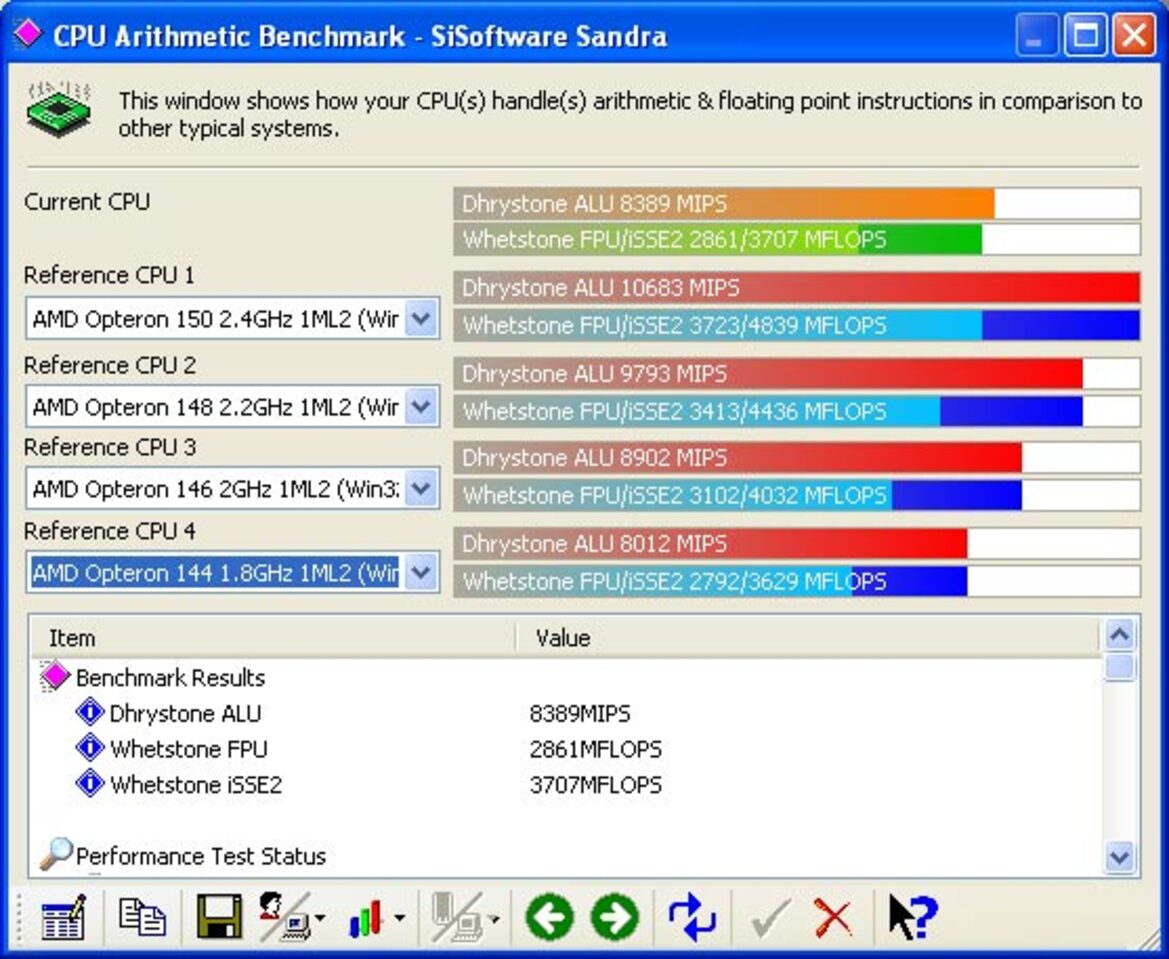This screenshot has width=1169, height=959.
Task: Click the grey checkmark OK icon
Action: tap(770, 918)
